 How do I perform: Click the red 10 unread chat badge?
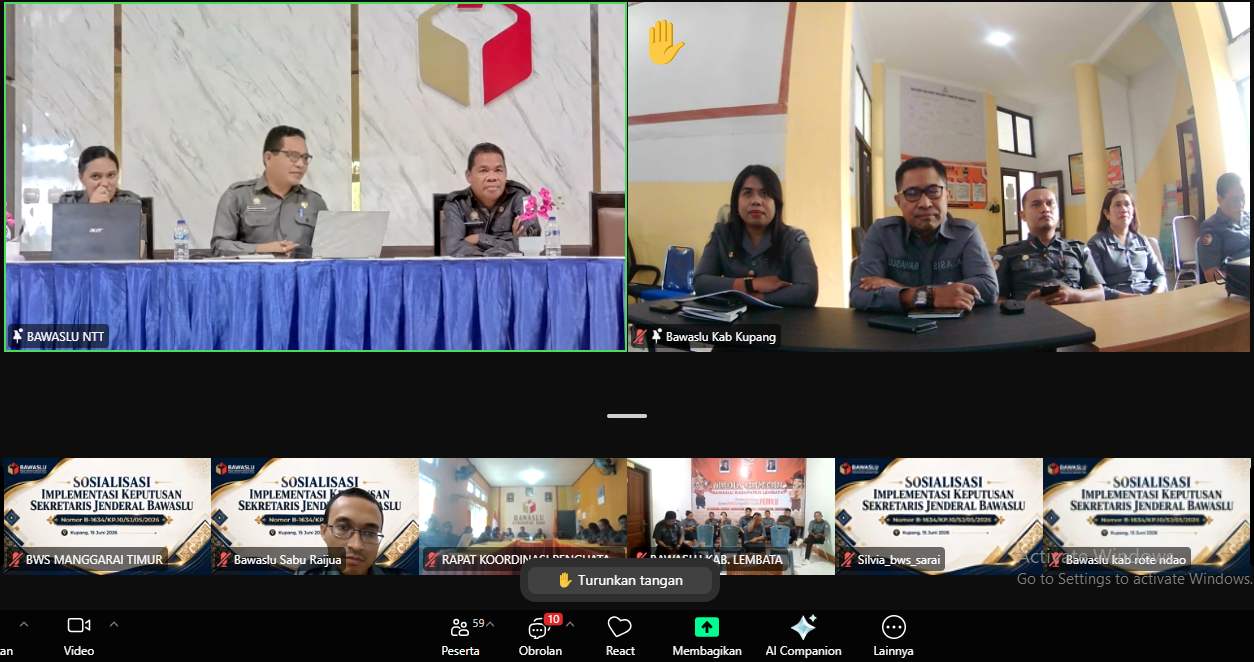552,619
